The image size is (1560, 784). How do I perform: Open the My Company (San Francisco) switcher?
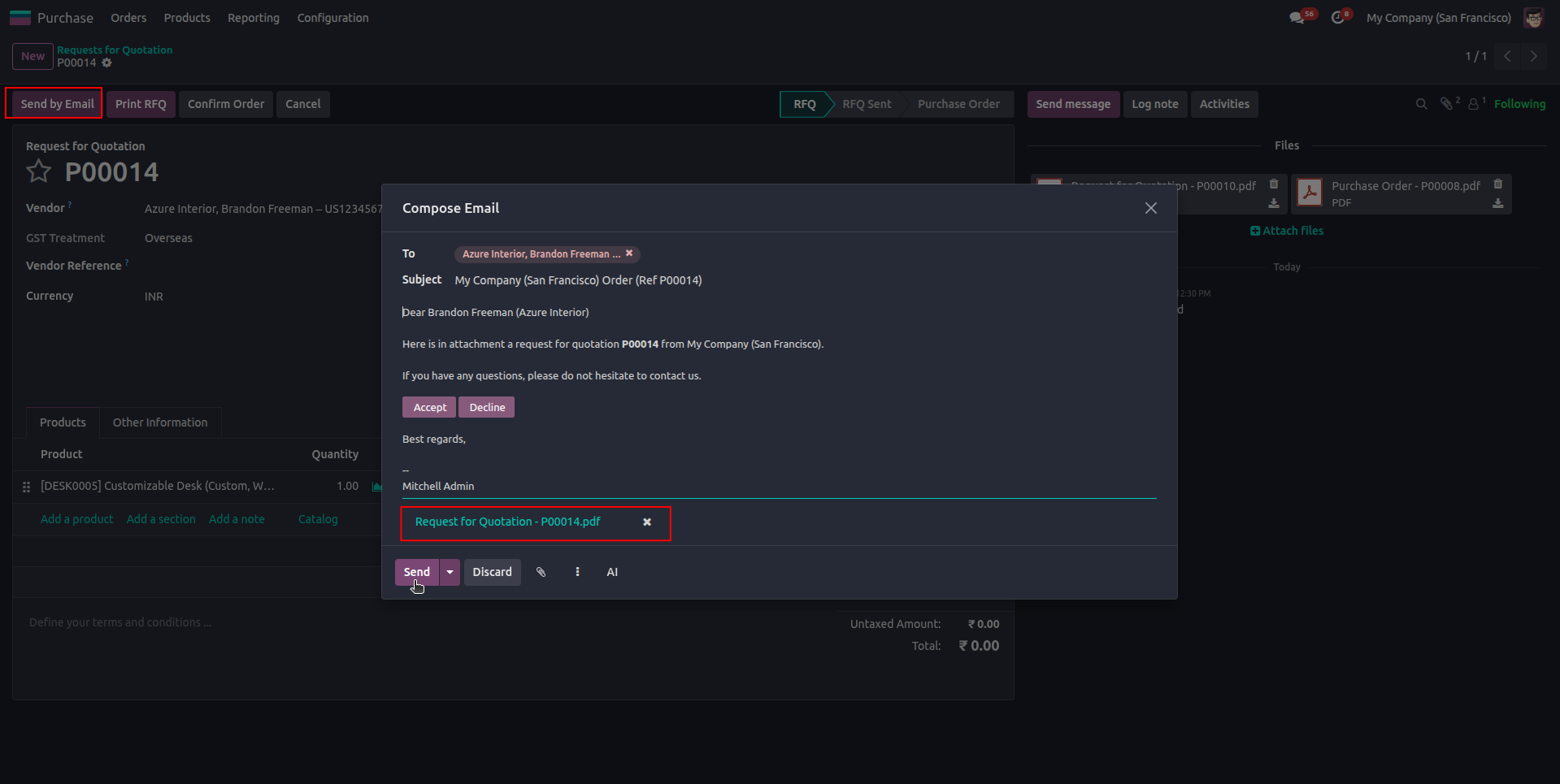(1438, 18)
